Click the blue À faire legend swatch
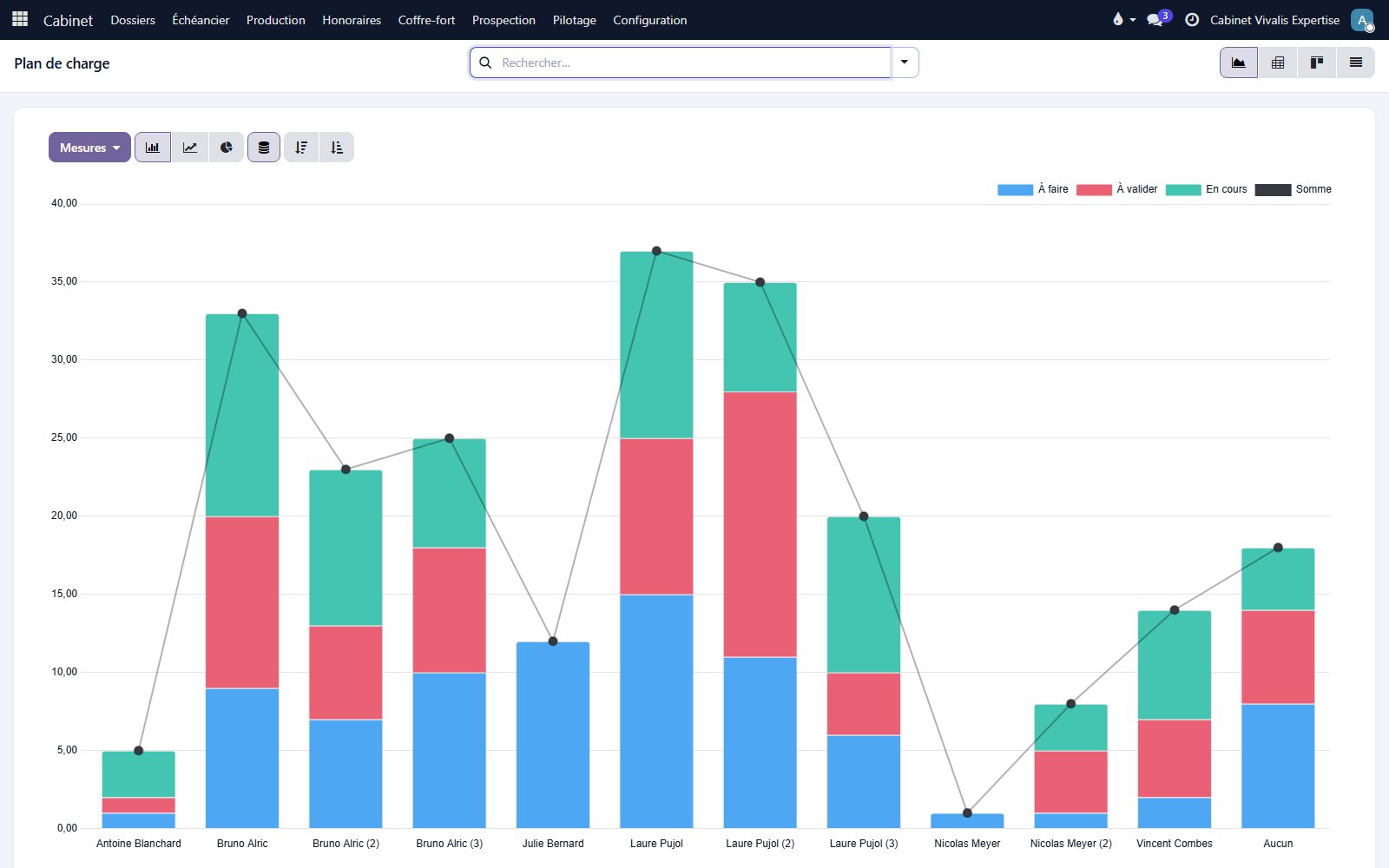Viewport: 1389px width, 868px height. [x=1015, y=189]
